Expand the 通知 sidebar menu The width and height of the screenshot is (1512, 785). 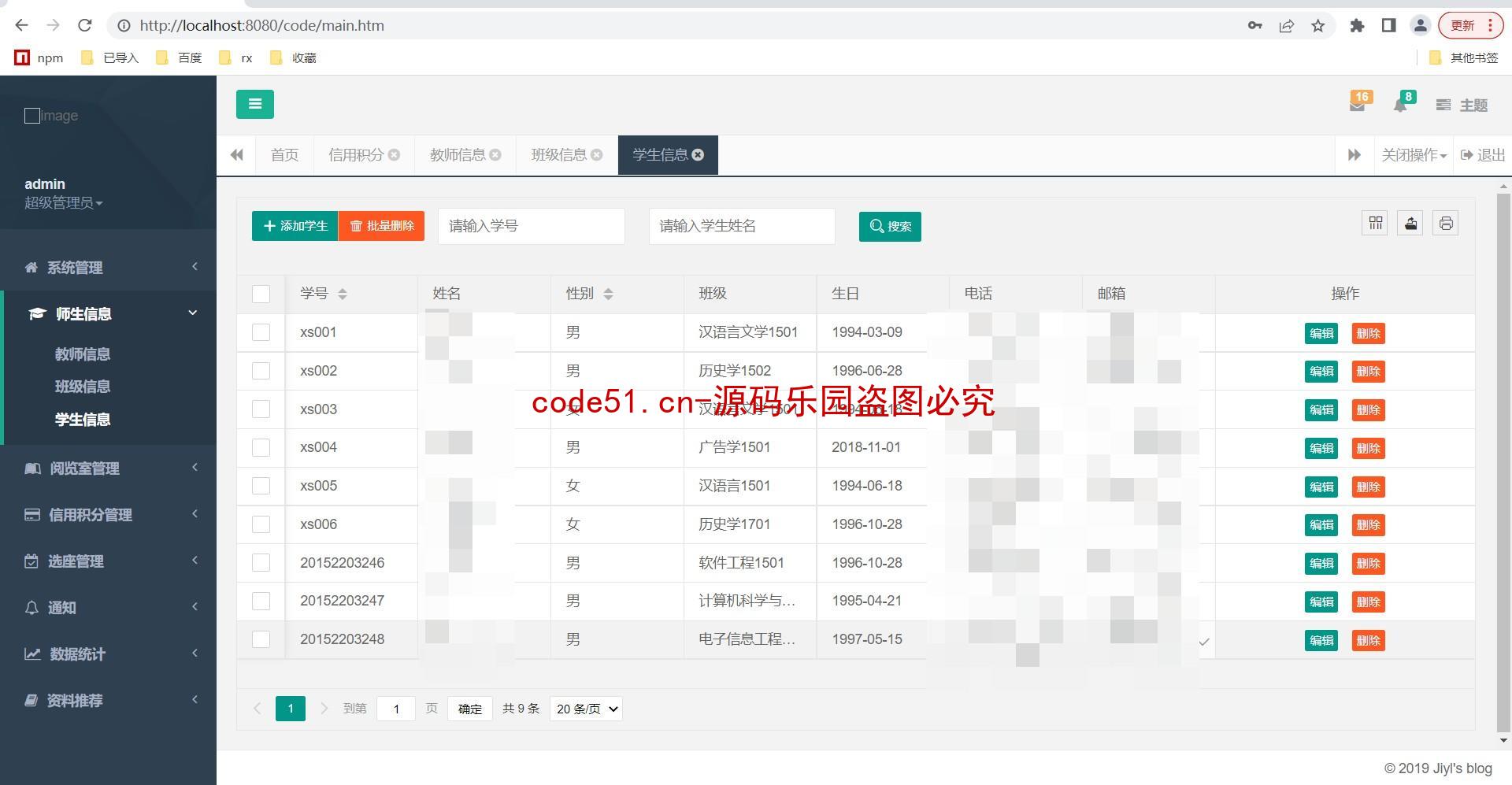pyautogui.click(x=109, y=608)
